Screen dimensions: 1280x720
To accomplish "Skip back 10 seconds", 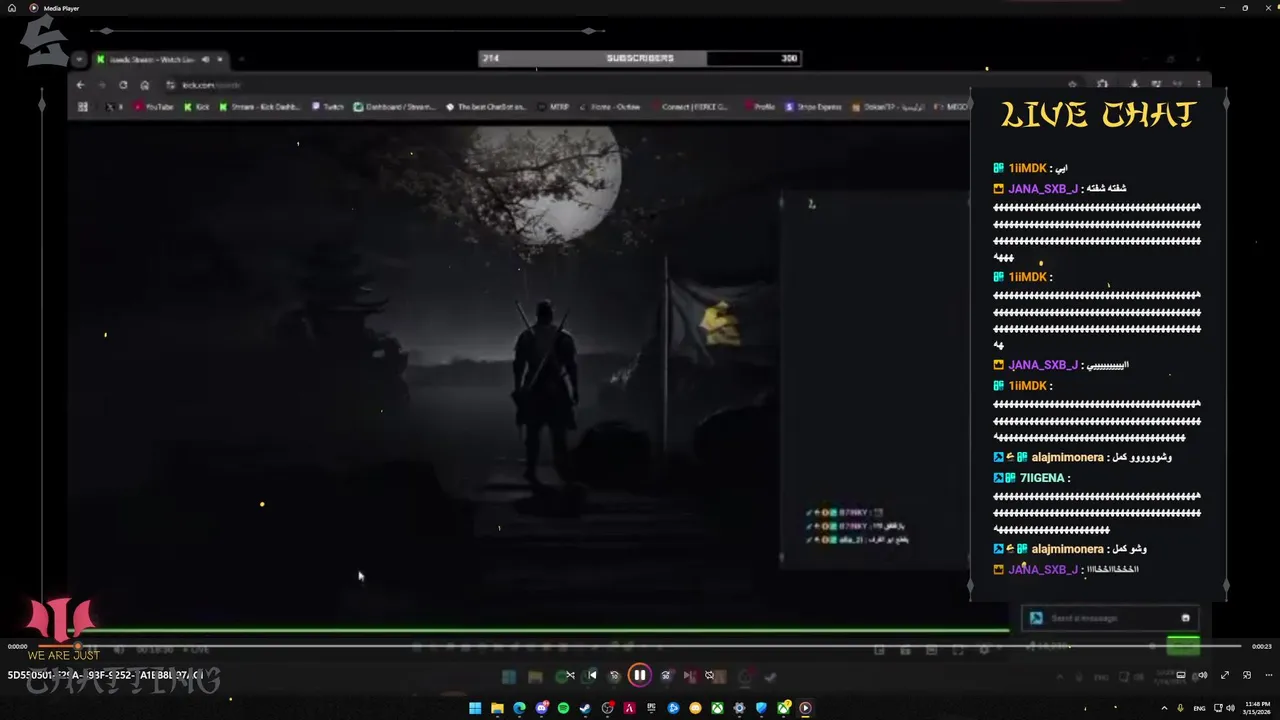I will tap(614, 675).
